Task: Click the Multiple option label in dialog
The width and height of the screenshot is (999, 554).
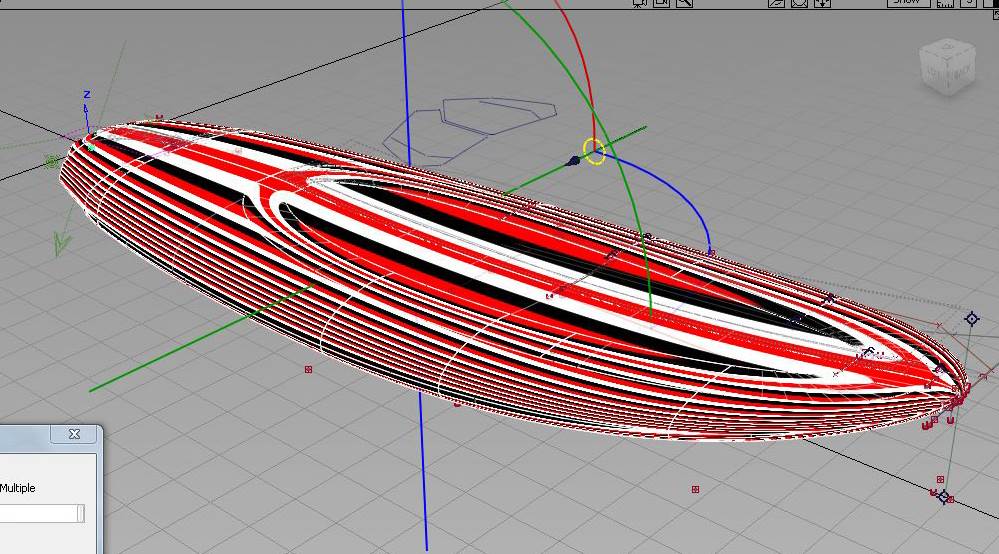Action: pyautogui.click(x=18, y=488)
